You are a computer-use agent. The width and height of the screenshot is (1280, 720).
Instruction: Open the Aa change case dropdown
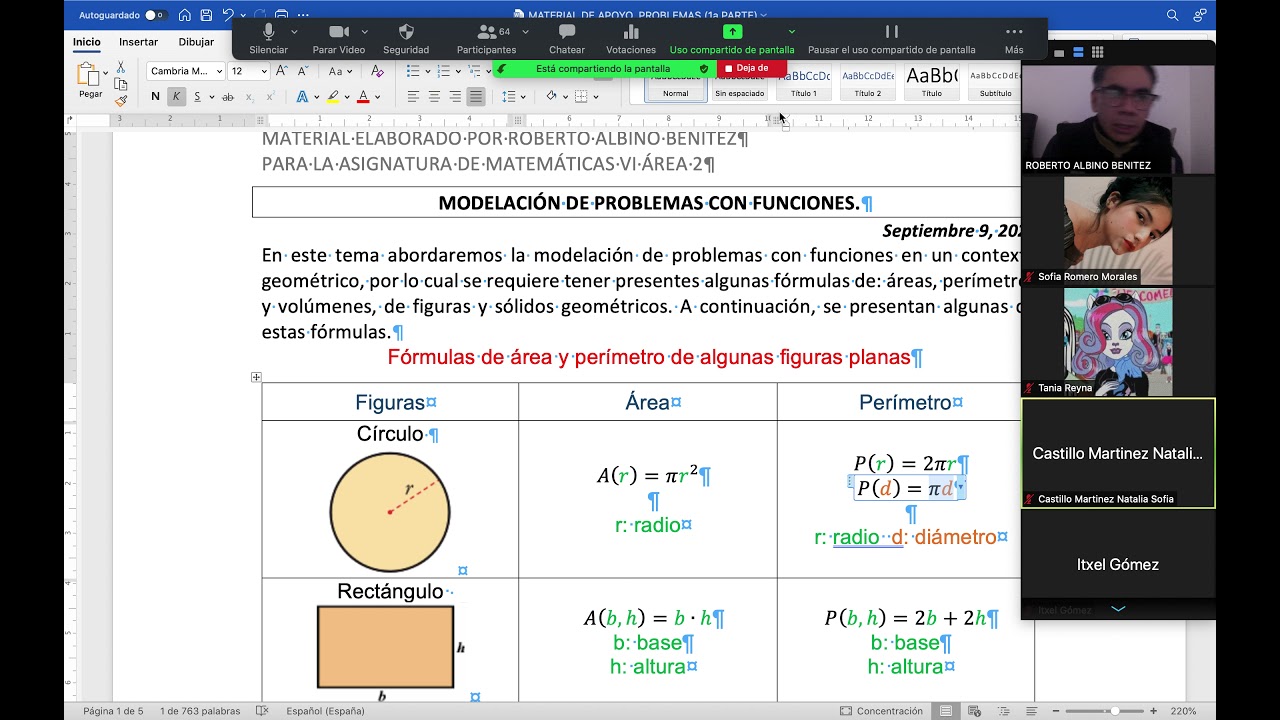(x=341, y=71)
